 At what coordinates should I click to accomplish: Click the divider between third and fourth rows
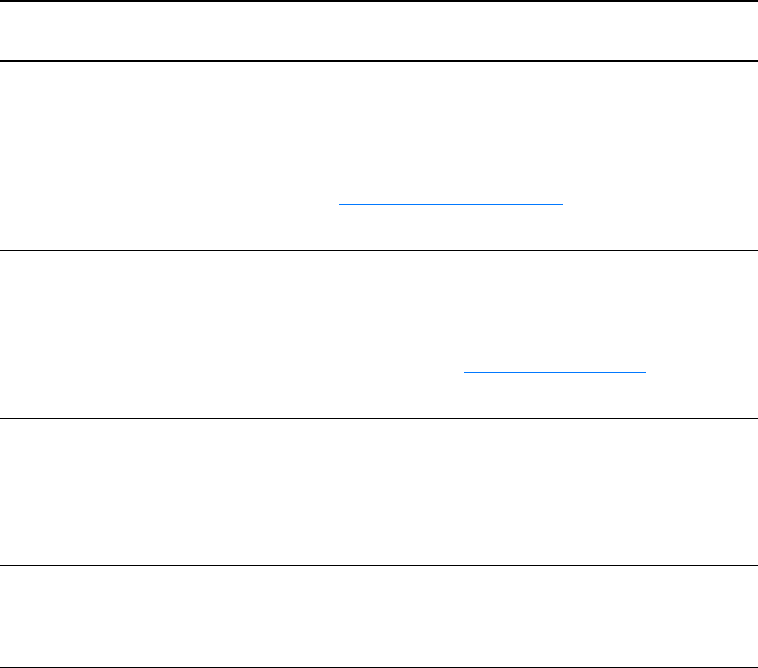[379, 566]
